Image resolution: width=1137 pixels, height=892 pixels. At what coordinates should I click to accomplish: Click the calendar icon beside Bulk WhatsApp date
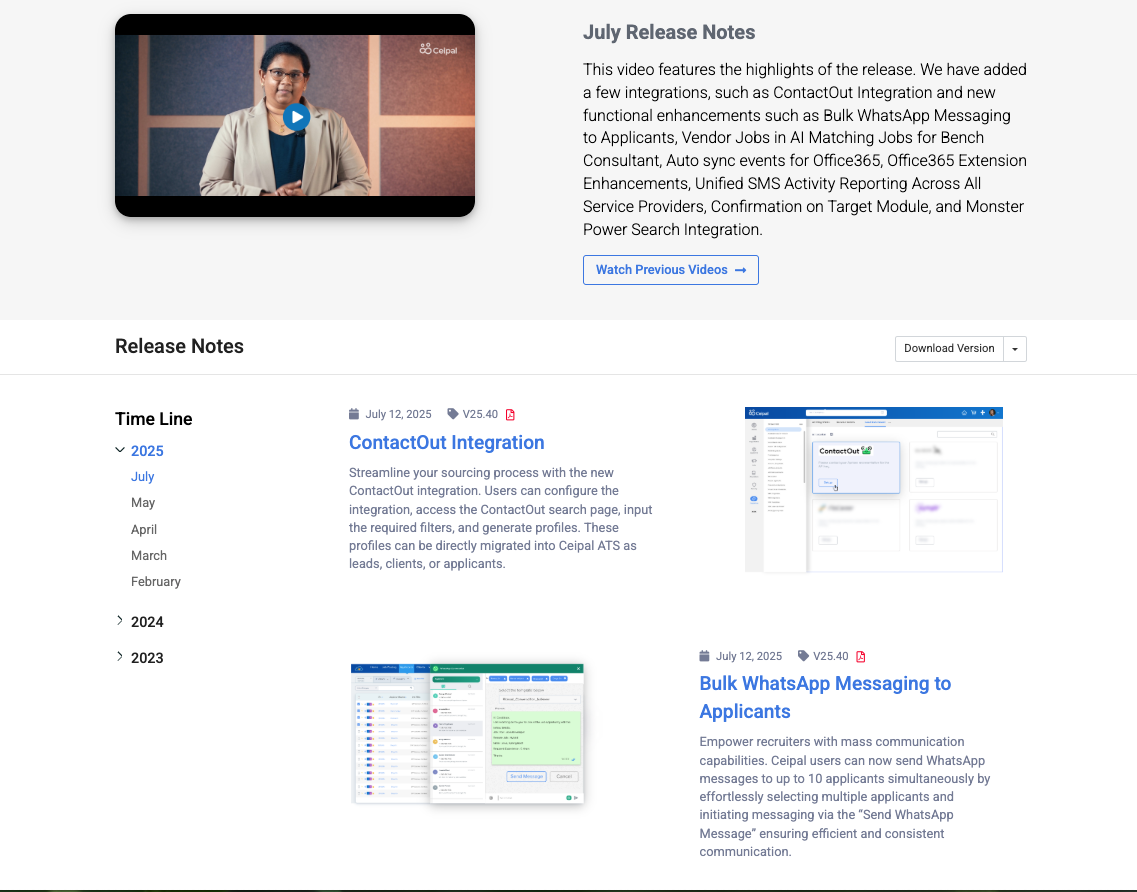[704, 656]
